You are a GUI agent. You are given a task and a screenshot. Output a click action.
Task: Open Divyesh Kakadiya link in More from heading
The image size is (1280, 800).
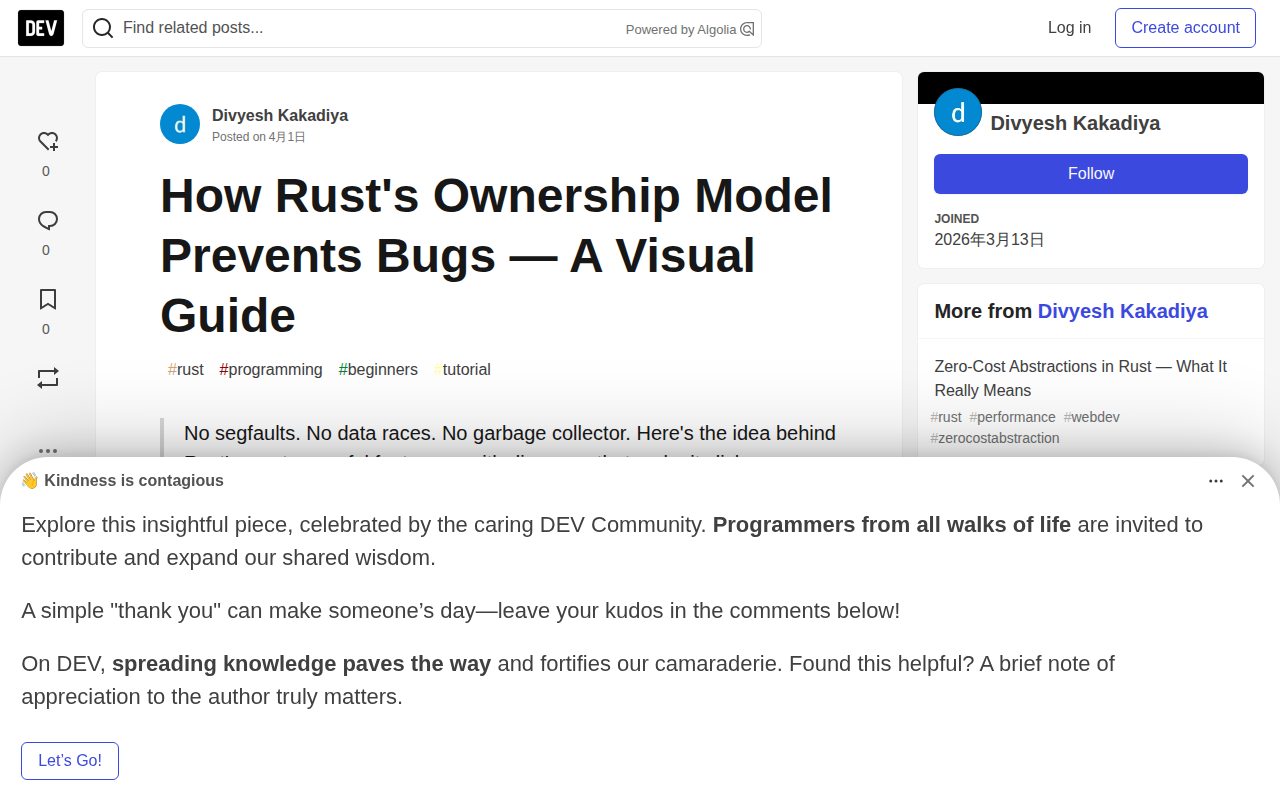click(1122, 311)
